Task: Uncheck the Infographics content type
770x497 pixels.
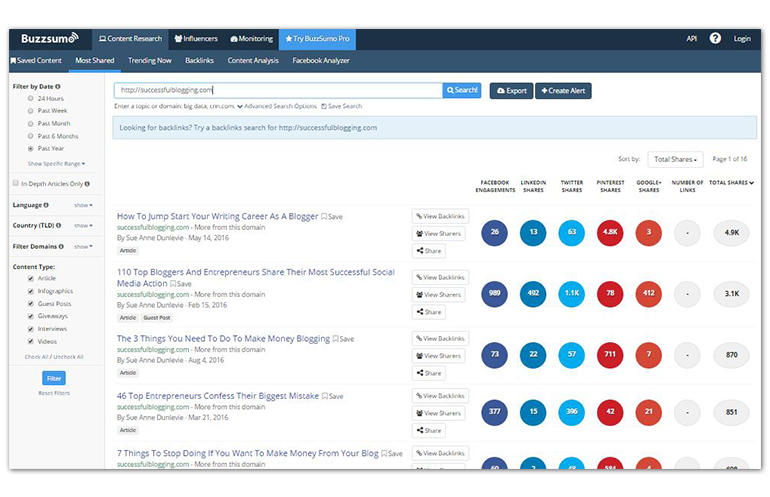Action: coord(30,291)
